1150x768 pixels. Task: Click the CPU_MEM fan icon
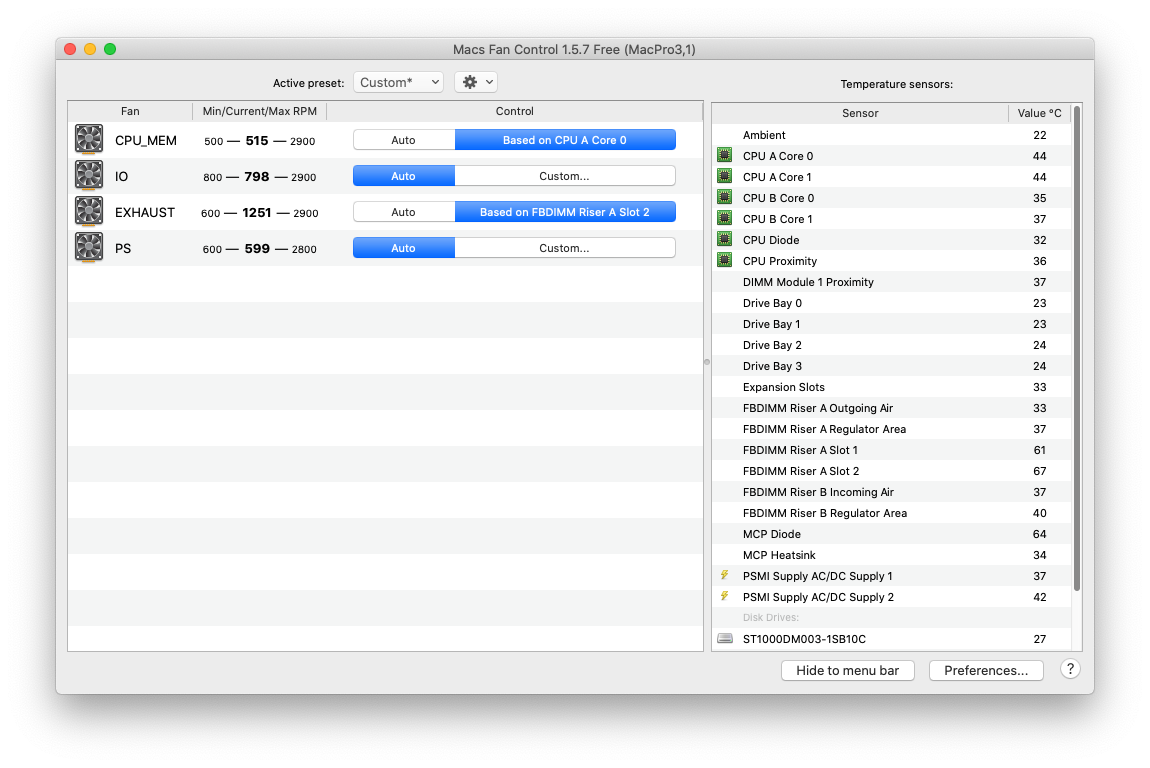(89, 139)
